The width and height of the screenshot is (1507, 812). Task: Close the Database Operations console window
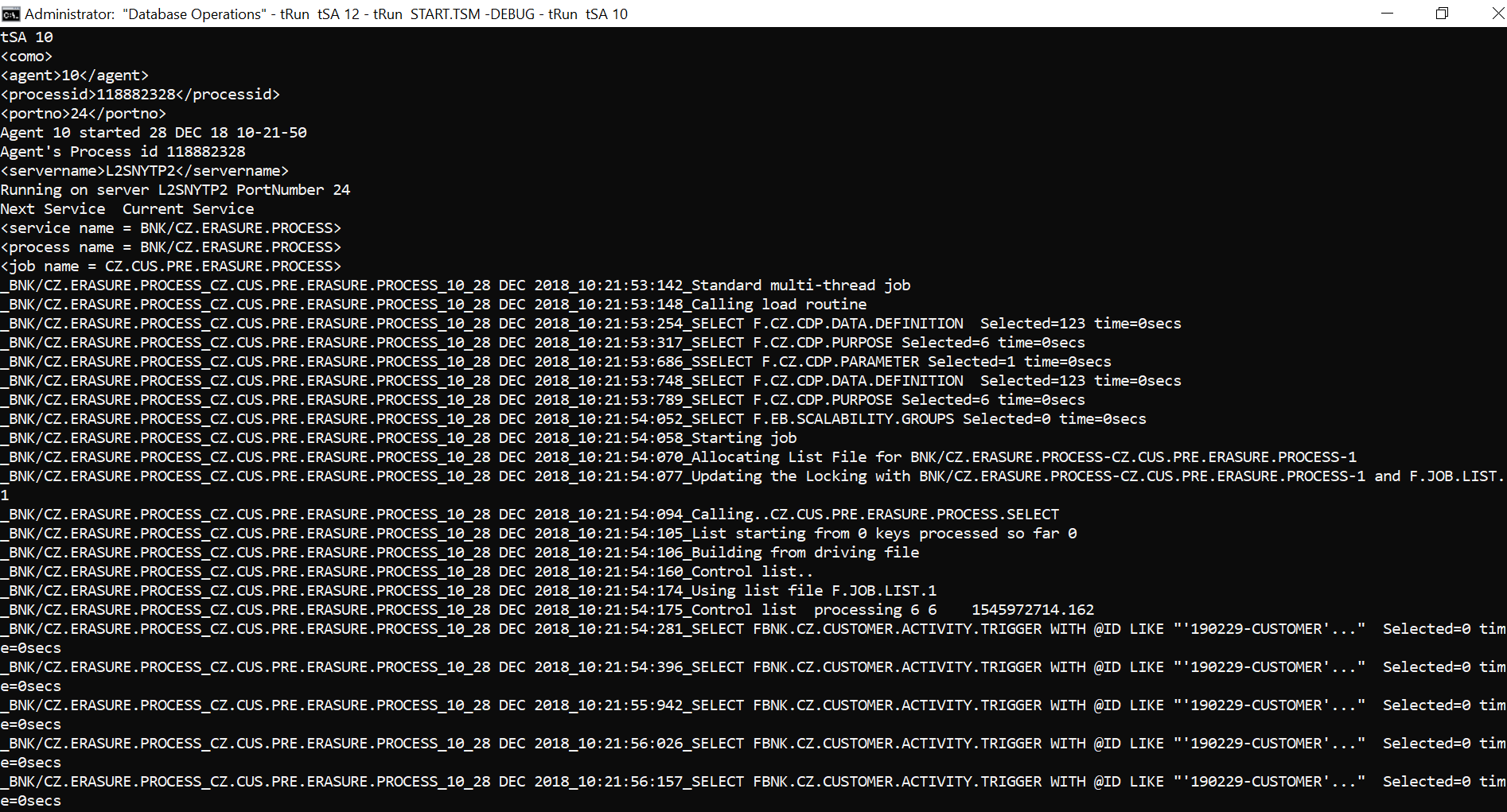(1496, 14)
